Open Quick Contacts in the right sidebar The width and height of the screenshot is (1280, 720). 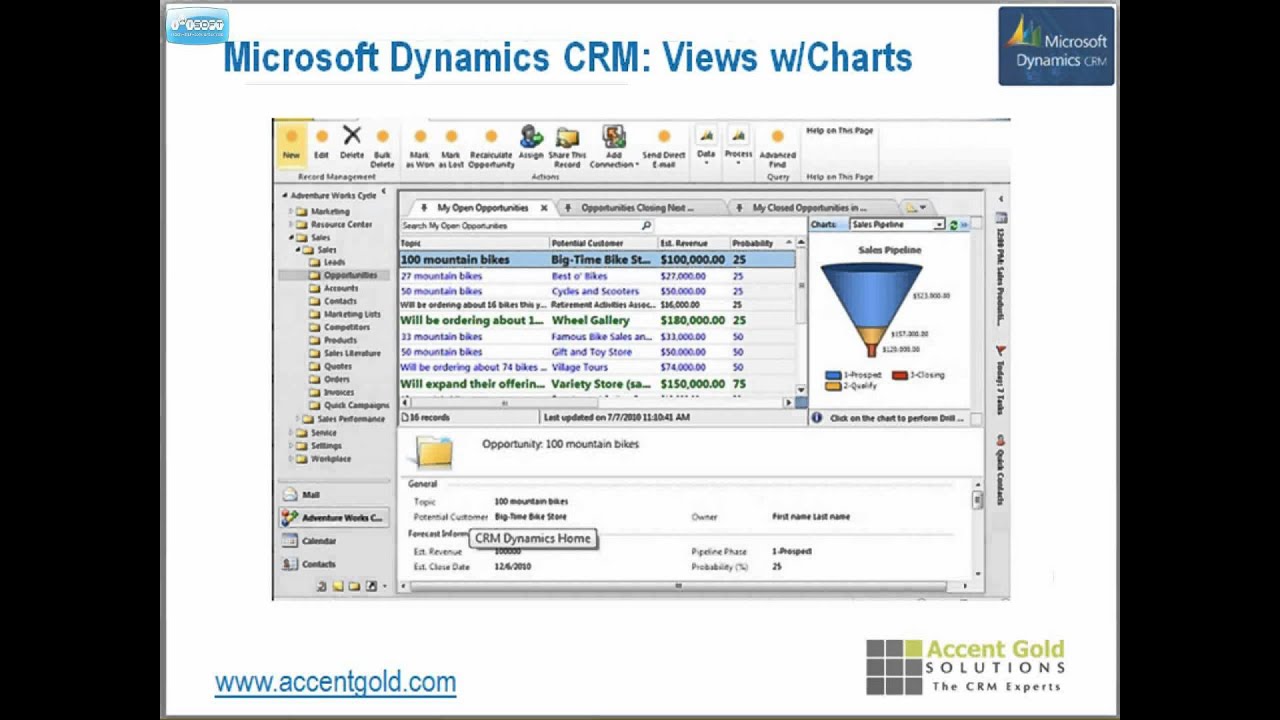(x=1000, y=470)
